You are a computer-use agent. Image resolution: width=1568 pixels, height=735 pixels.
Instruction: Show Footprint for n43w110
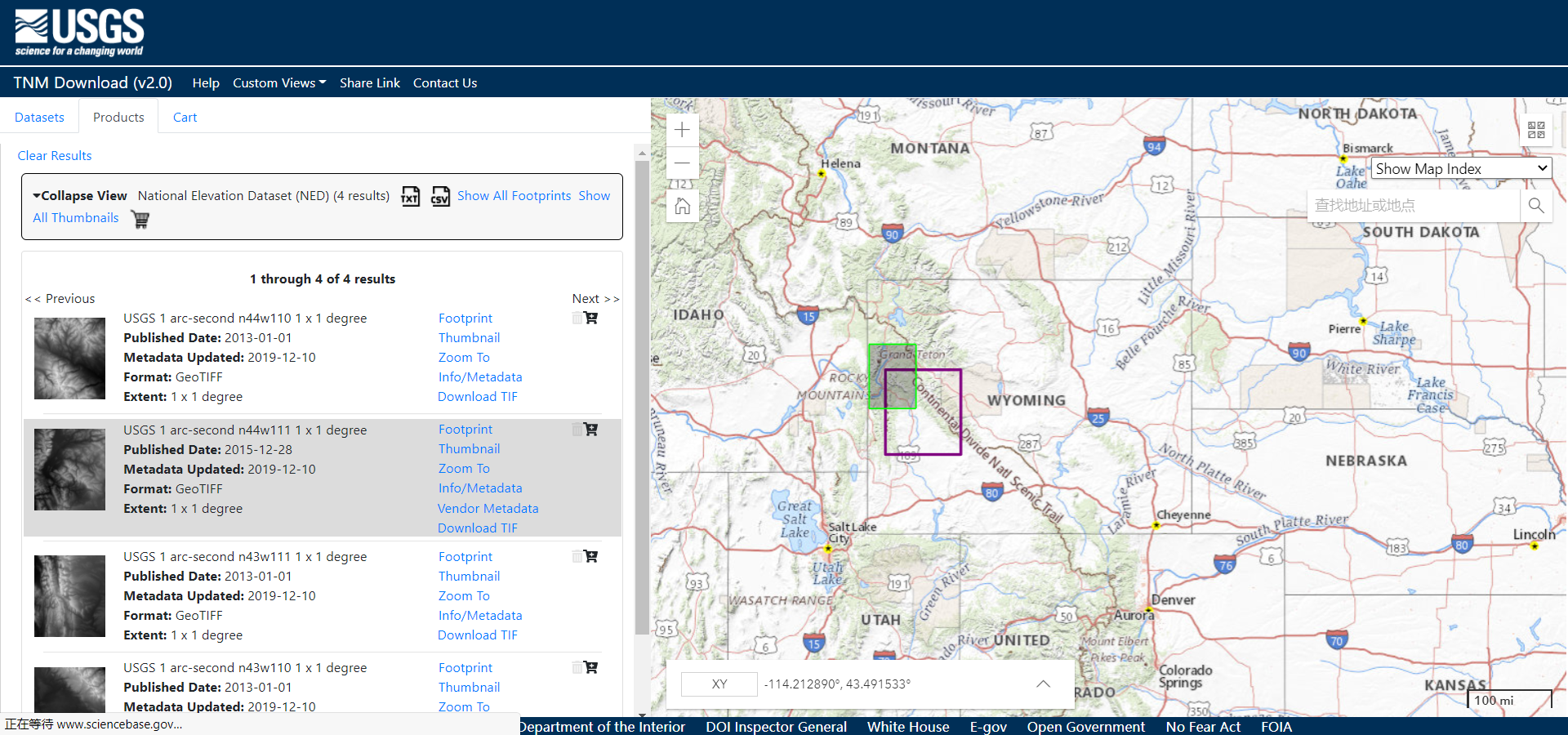pyautogui.click(x=465, y=667)
